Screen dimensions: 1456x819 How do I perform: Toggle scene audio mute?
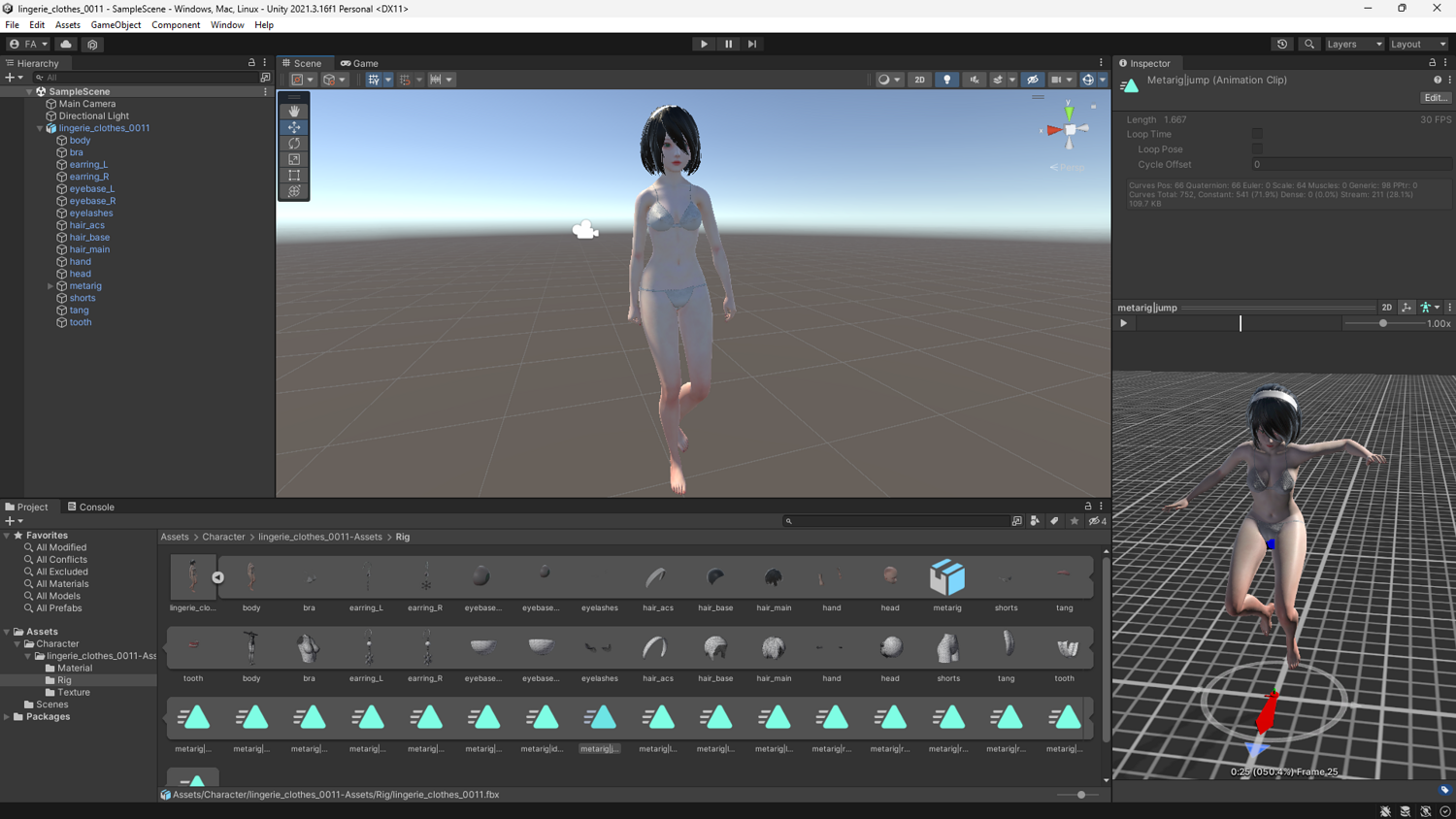974,80
